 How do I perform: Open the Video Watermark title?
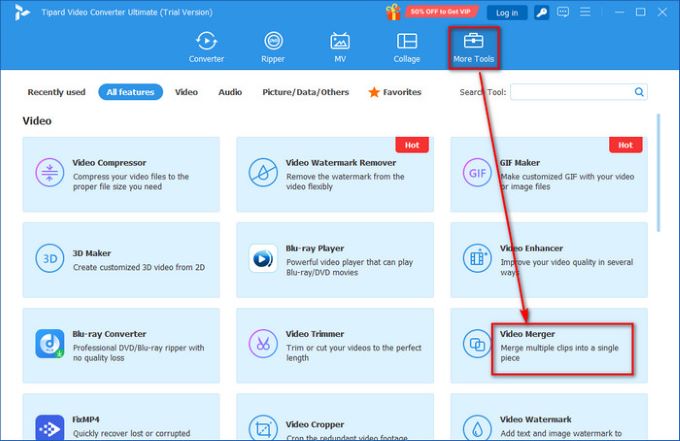pos(536,419)
